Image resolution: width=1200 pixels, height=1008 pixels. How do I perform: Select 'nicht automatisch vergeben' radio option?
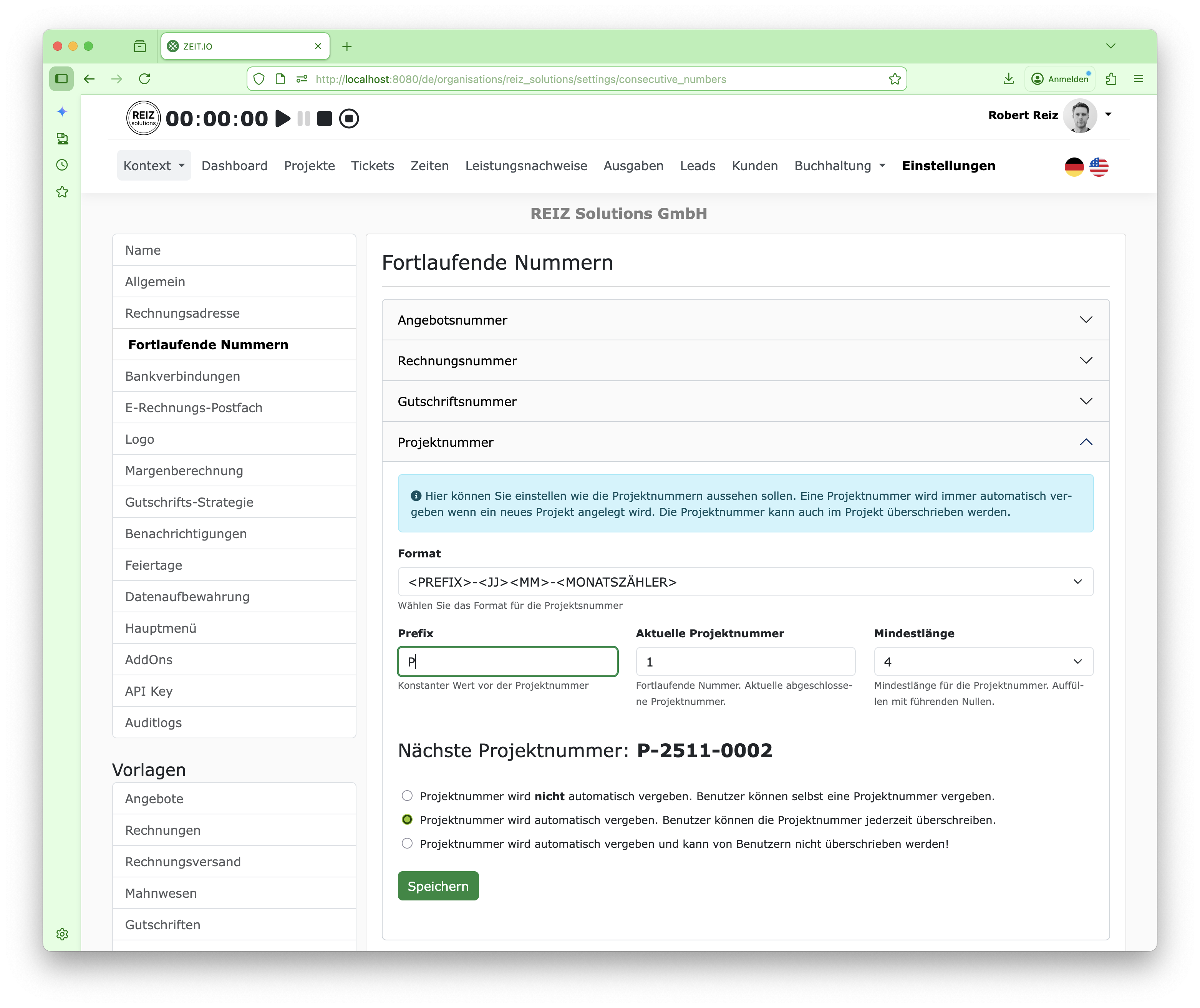pyautogui.click(x=407, y=796)
